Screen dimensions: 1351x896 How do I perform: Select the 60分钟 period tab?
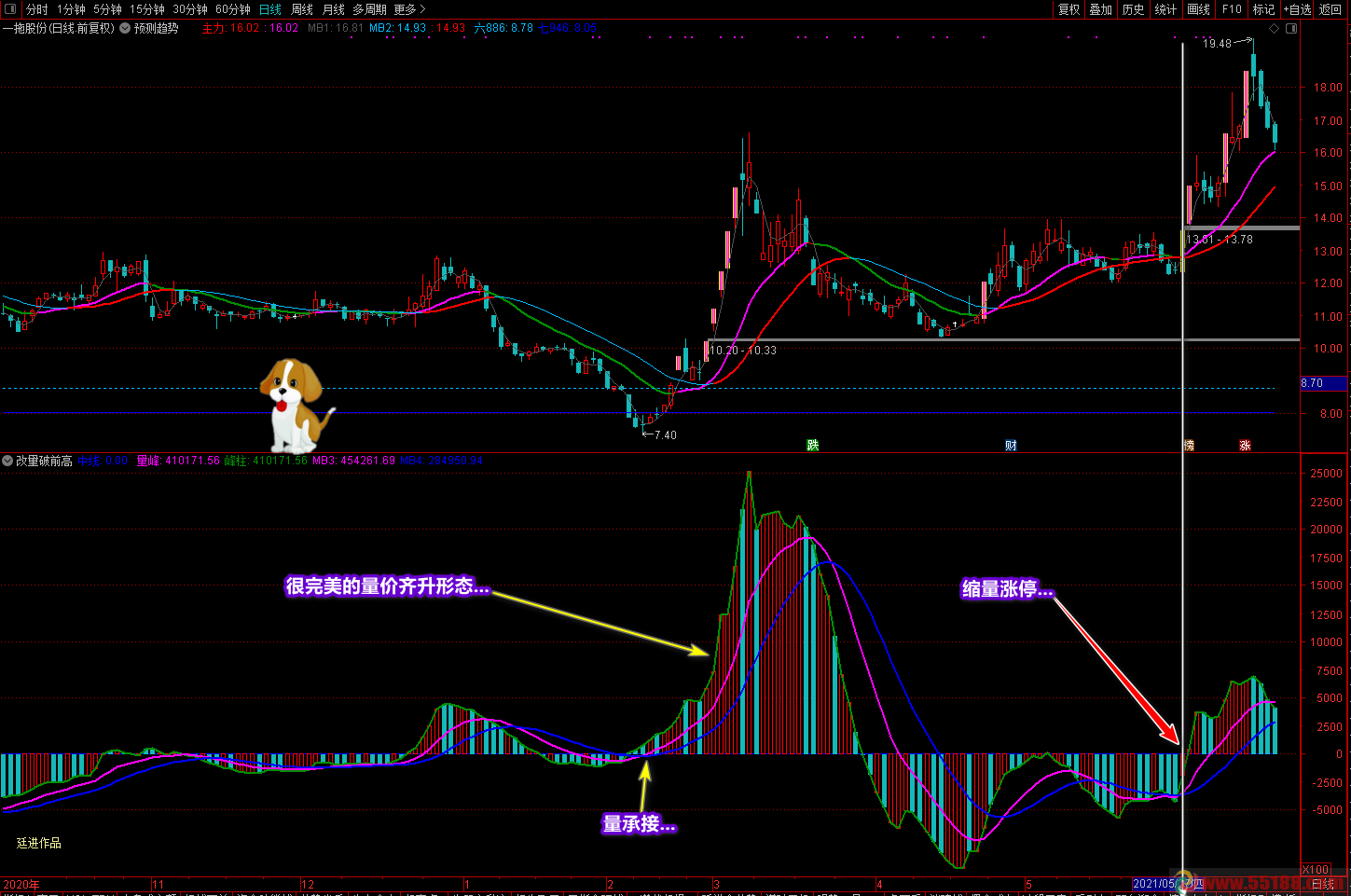click(x=233, y=9)
